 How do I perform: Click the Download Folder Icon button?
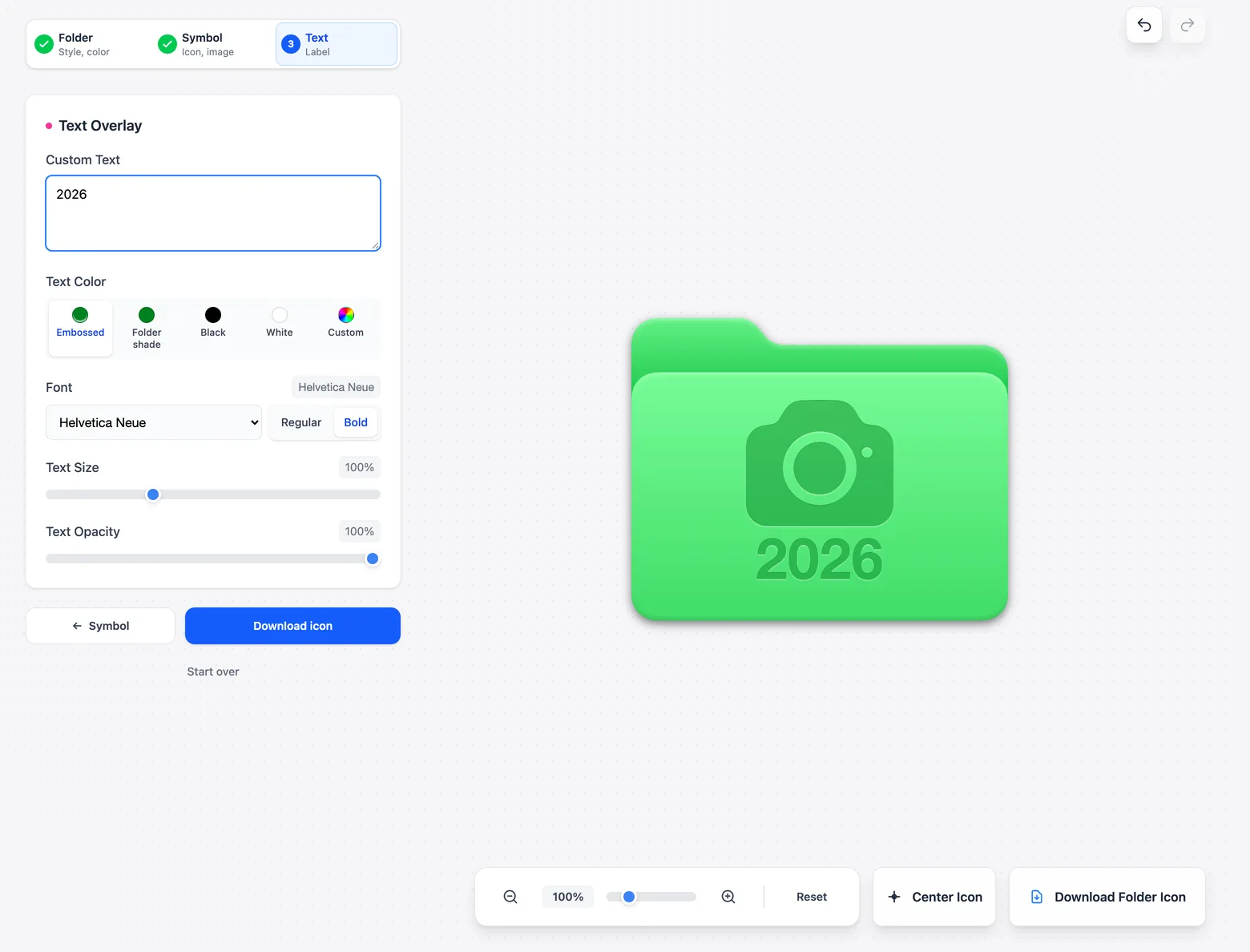(1107, 897)
